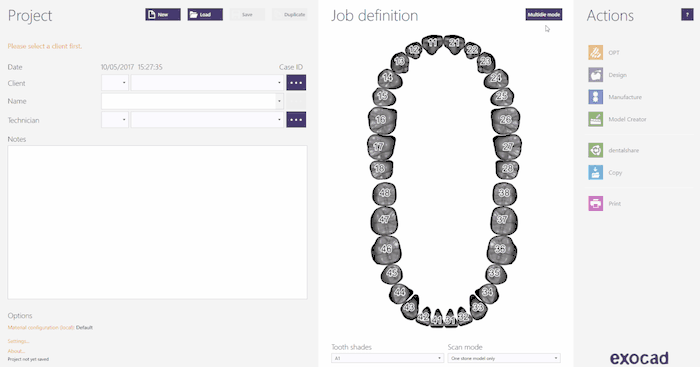Select tooth 16 in the dental chart

click(x=382, y=120)
